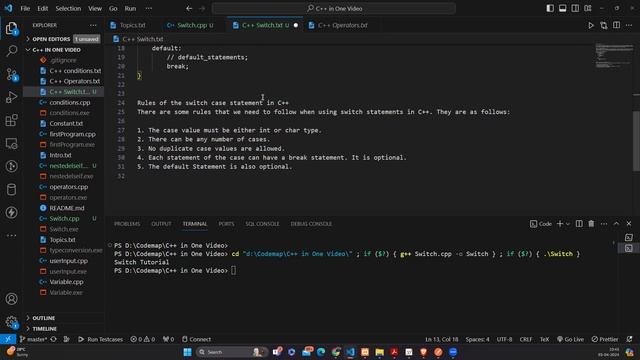Open the customize layout control
The width and height of the screenshot is (640, 360).
588,8
